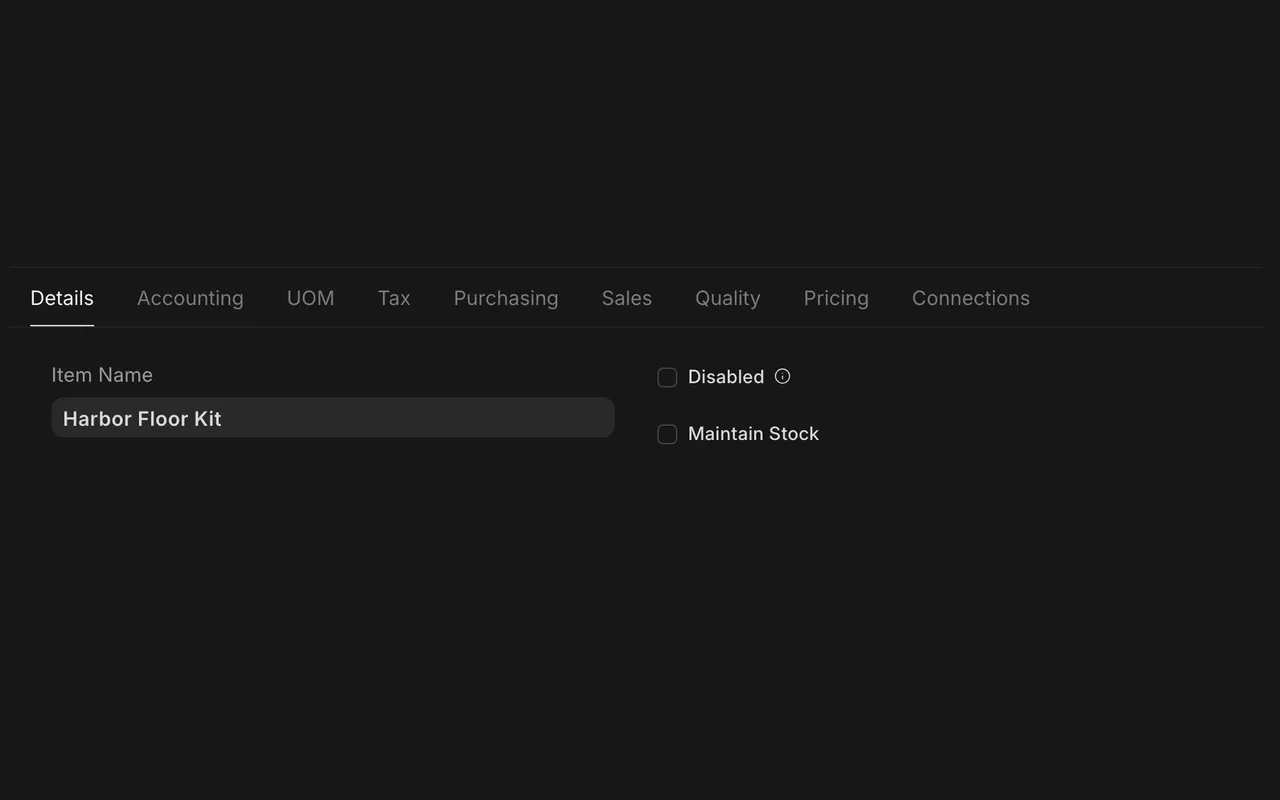The width and height of the screenshot is (1280, 800).
Task: Click the Maintain Stock label text
Action: click(x=753, y=434)
